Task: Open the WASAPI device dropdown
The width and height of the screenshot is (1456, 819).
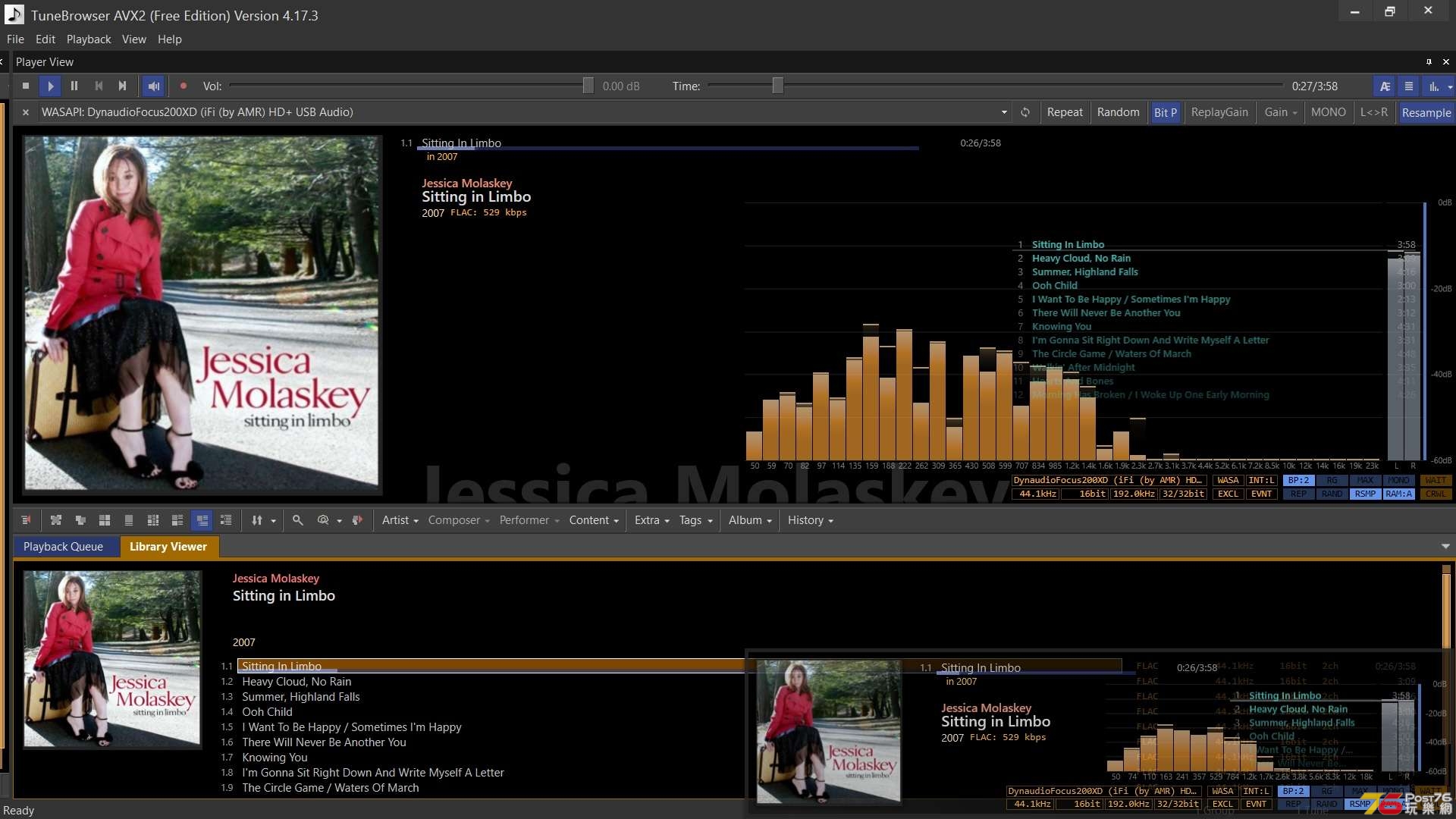Action: (1004, 112)
